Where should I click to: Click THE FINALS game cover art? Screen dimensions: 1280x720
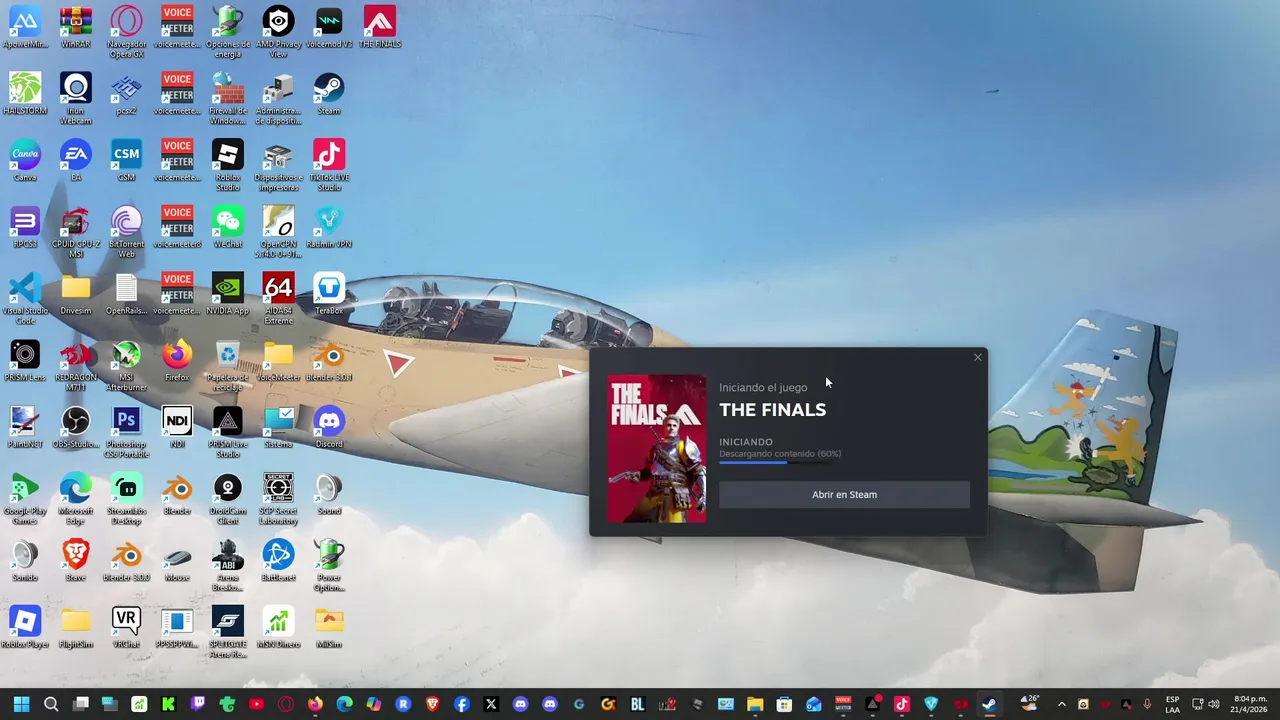pos(656,449)
